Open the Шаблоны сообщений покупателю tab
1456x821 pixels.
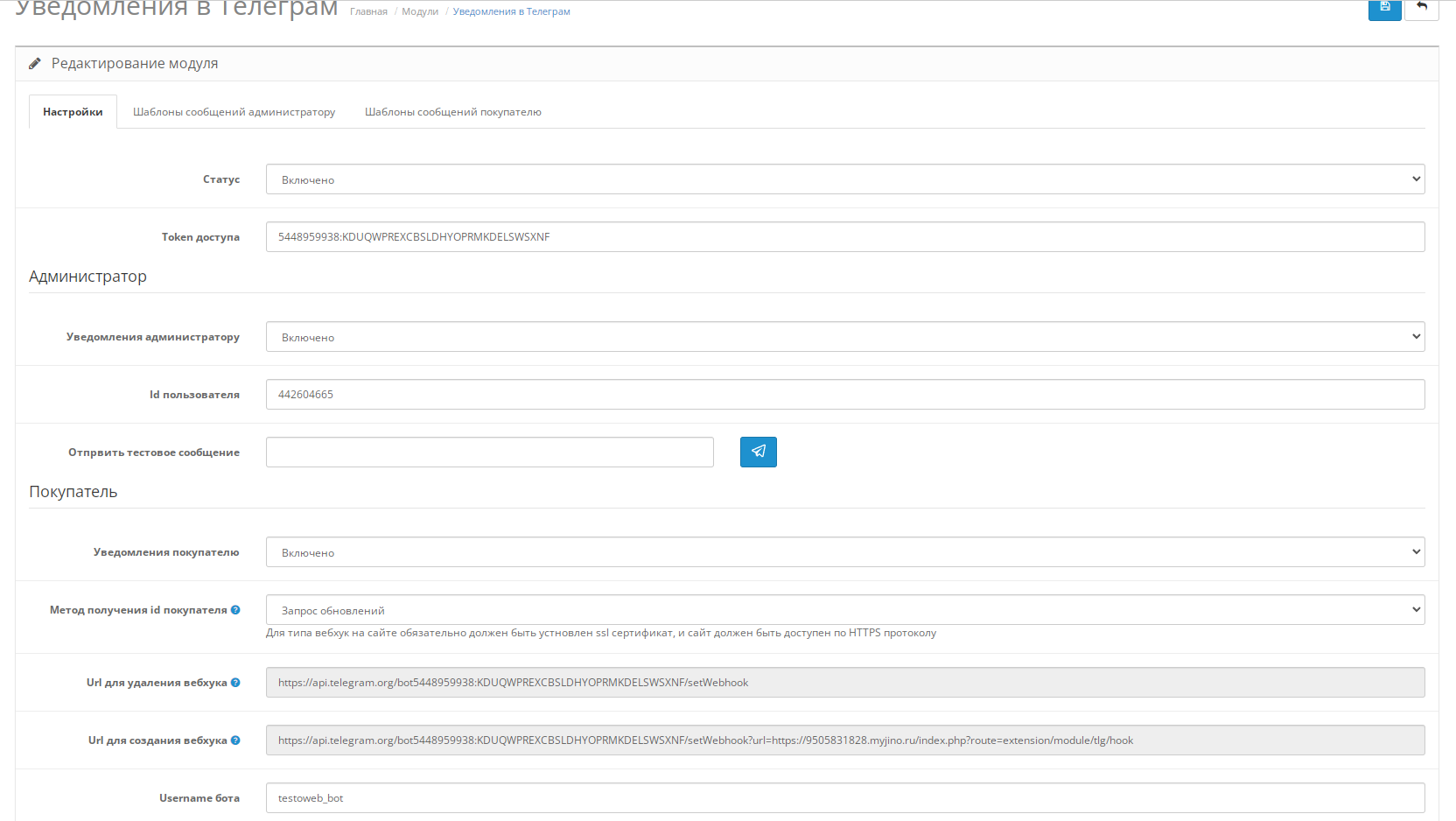pyautogui.click(x=451, y=111)
